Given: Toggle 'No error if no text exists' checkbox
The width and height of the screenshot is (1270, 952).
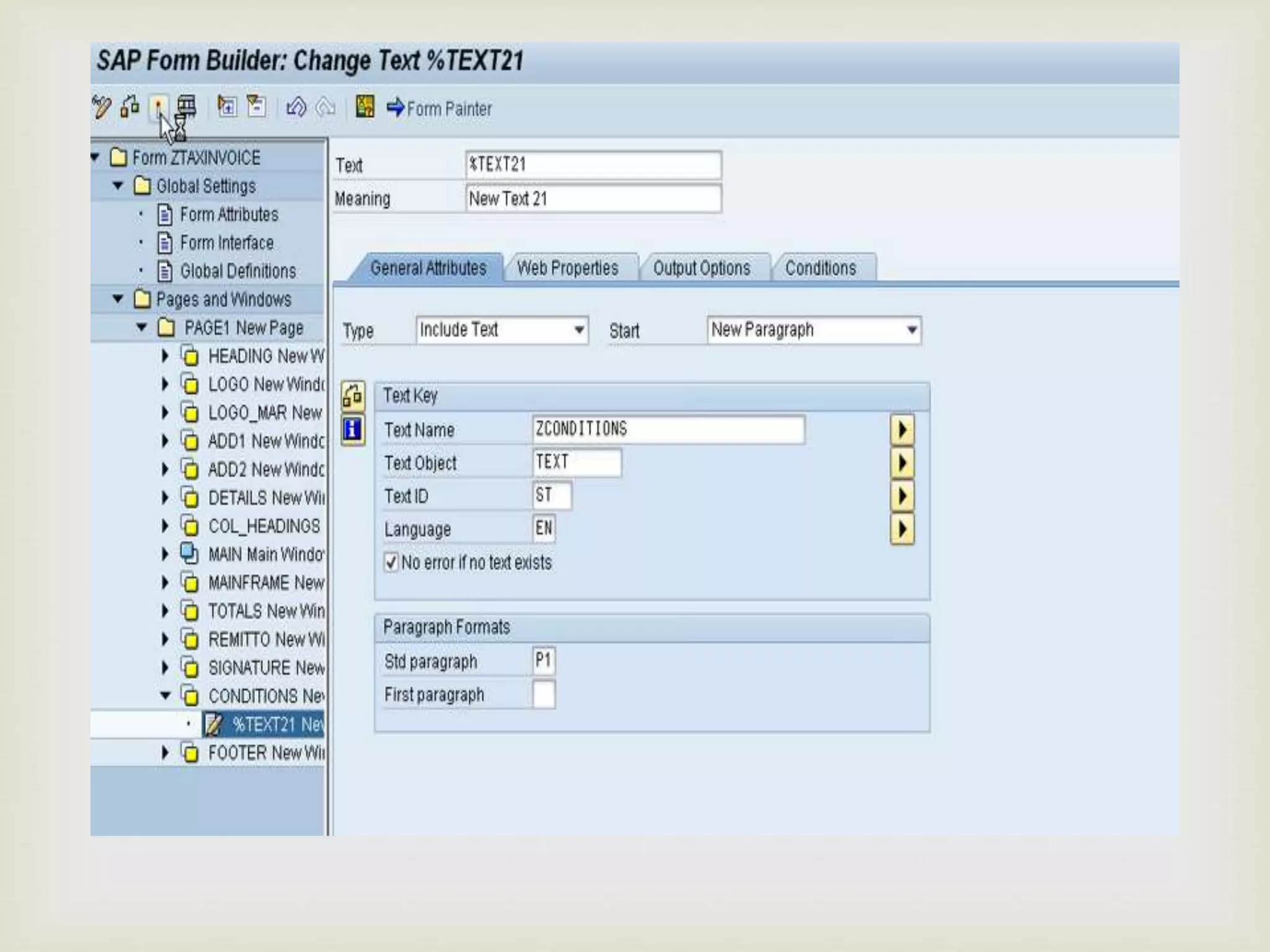Looking at the screenshot, I should [391, 562].
